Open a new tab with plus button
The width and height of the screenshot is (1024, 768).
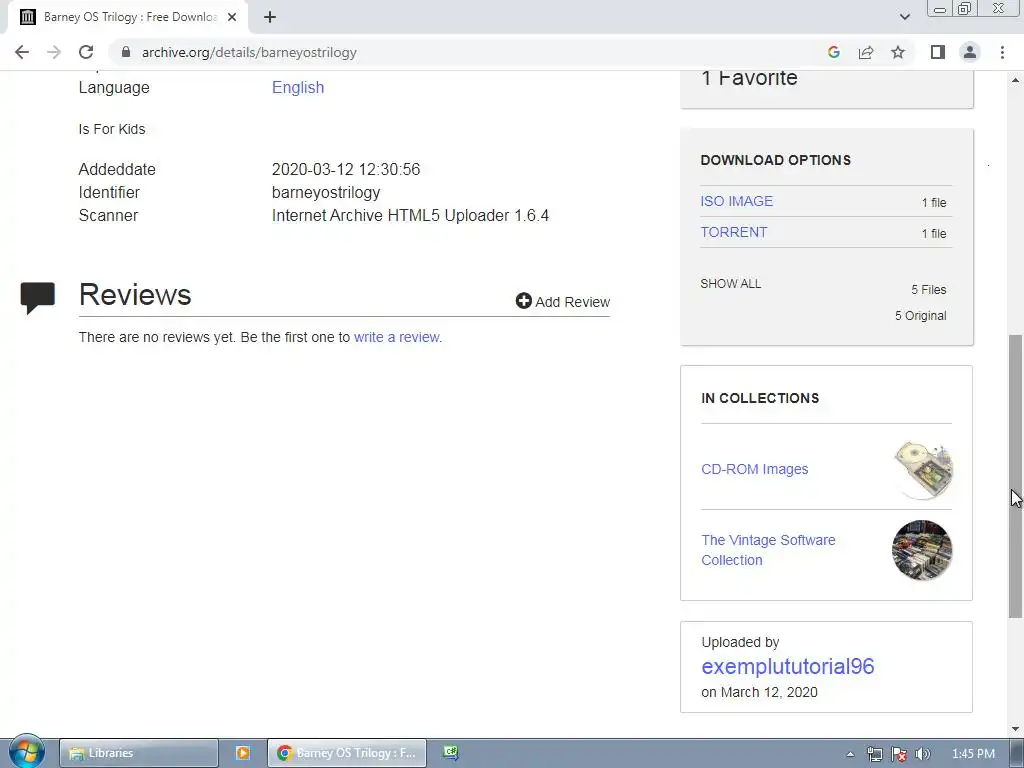pyautogui.click(x=270, y=17)
